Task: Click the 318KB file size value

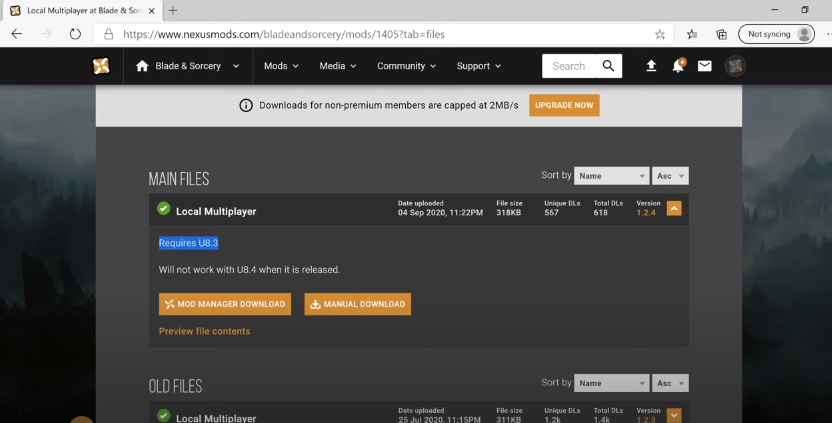Action: click(508, 212)
